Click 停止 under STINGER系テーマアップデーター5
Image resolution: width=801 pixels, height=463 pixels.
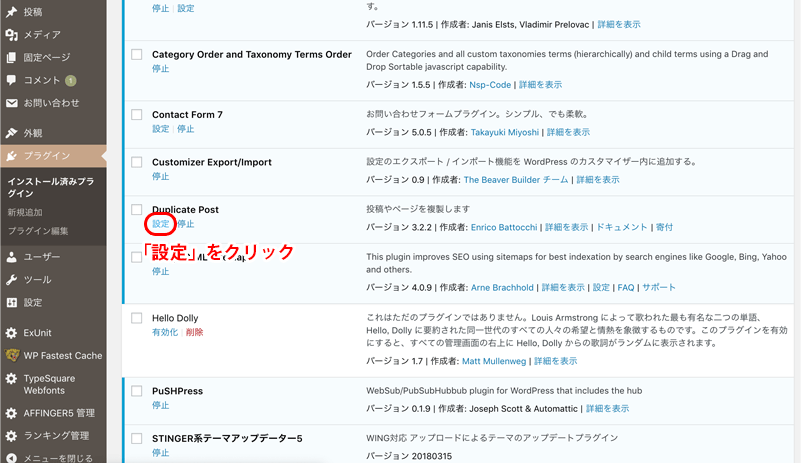coord(160,453)
